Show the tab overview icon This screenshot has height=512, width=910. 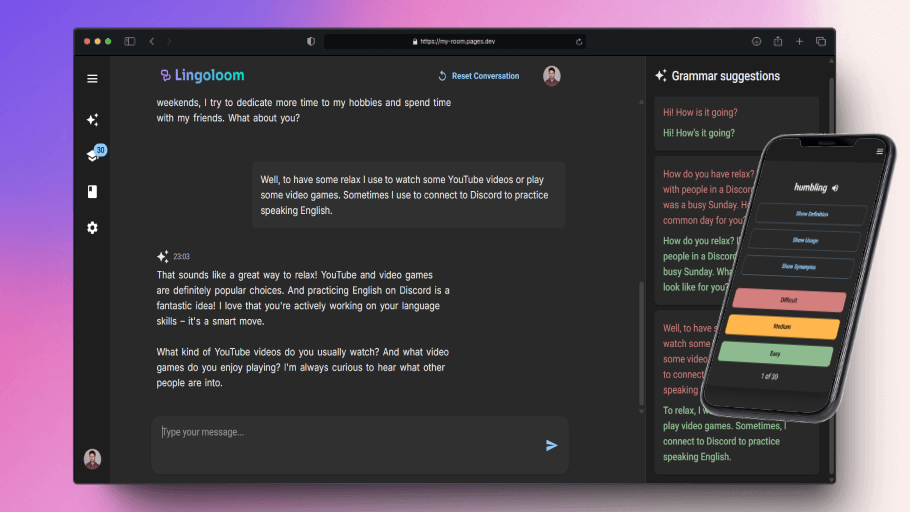click(821, 41)
